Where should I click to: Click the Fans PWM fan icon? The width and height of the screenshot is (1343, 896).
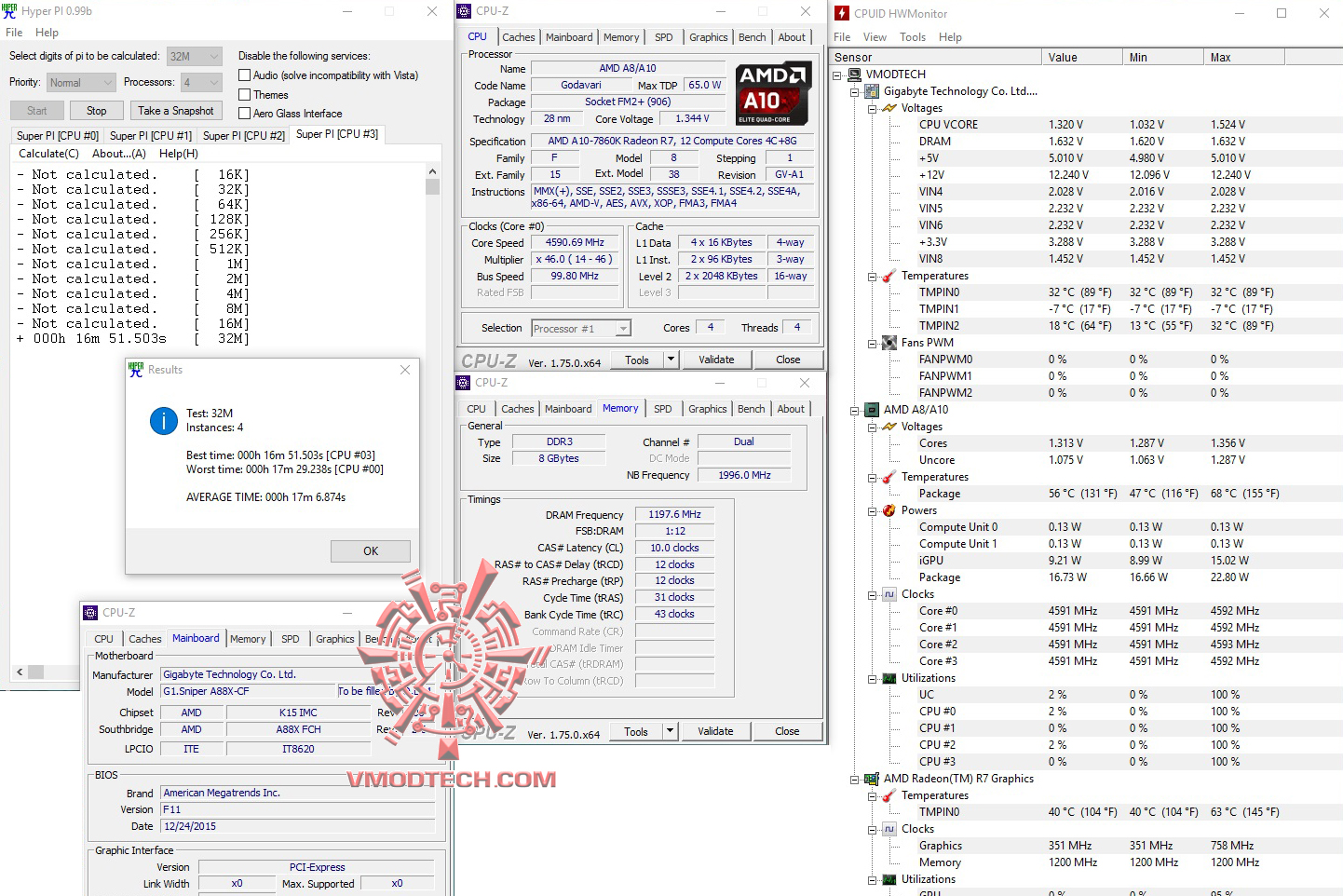889,343
